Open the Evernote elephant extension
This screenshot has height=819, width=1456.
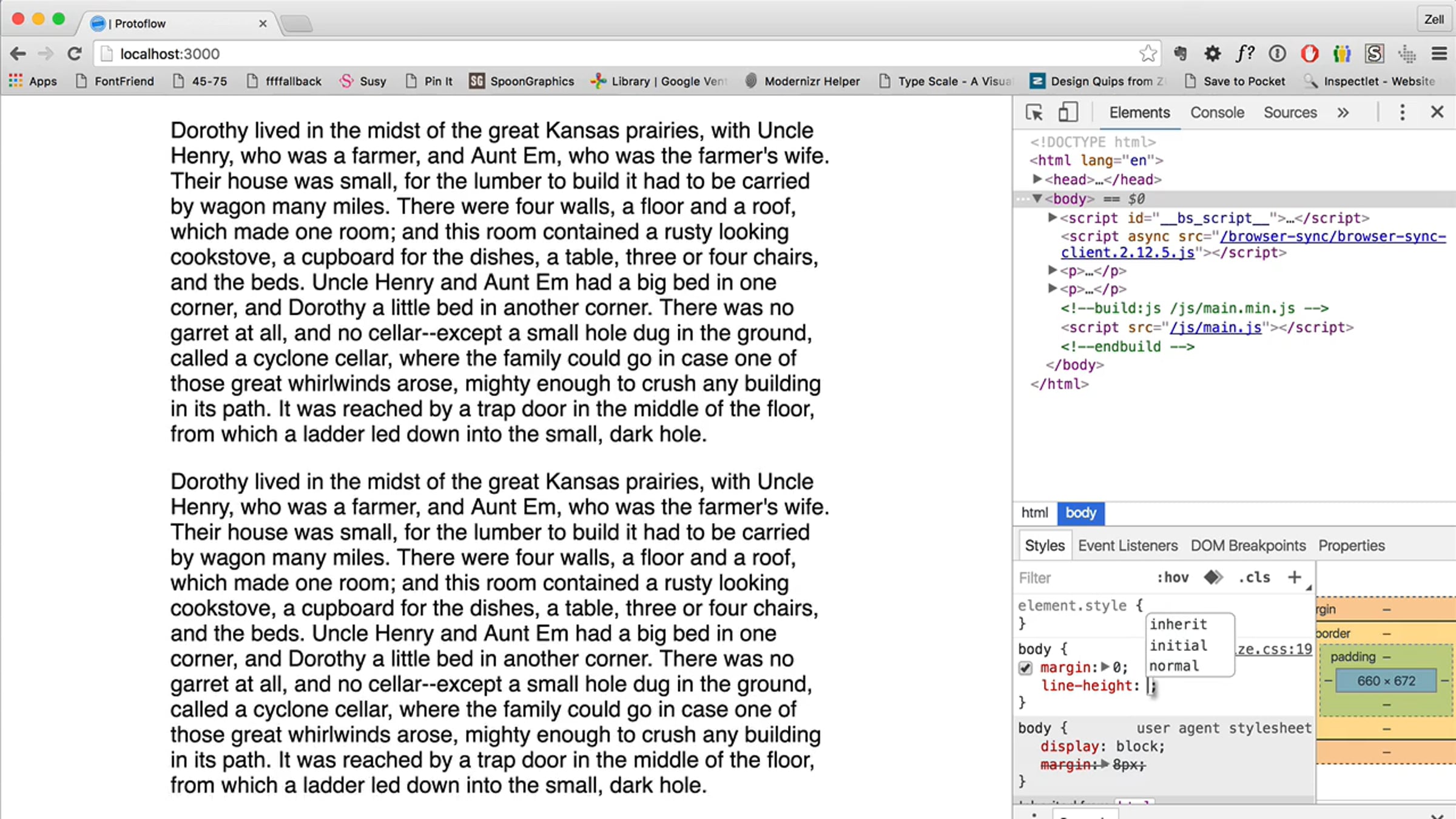pos(1180,54)
